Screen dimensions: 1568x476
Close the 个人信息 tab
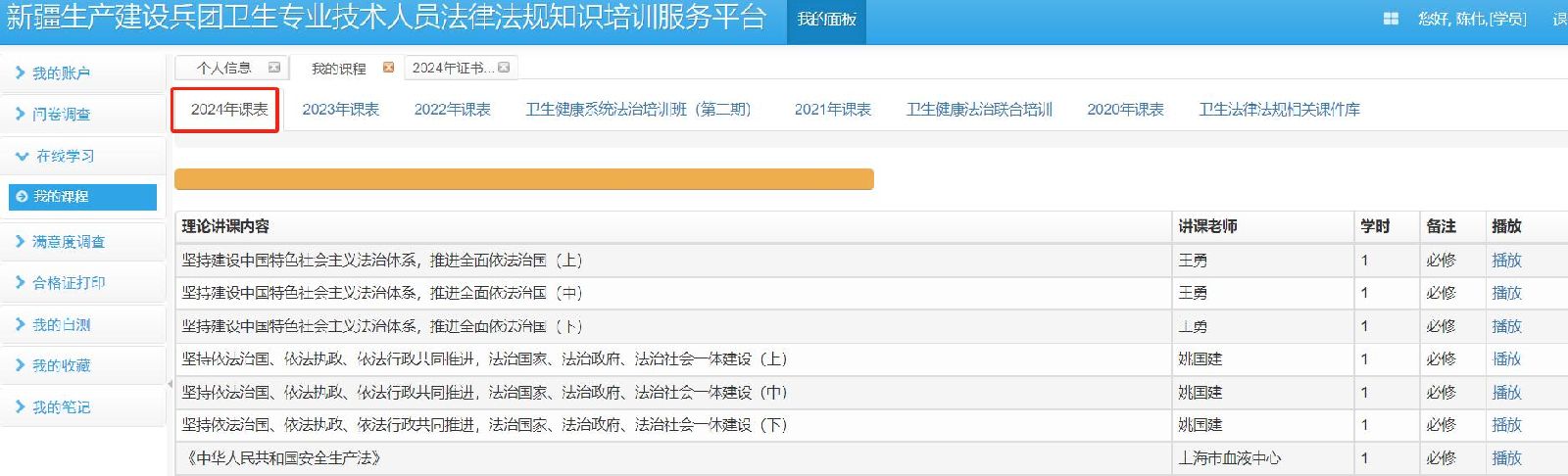click(274, 68)
